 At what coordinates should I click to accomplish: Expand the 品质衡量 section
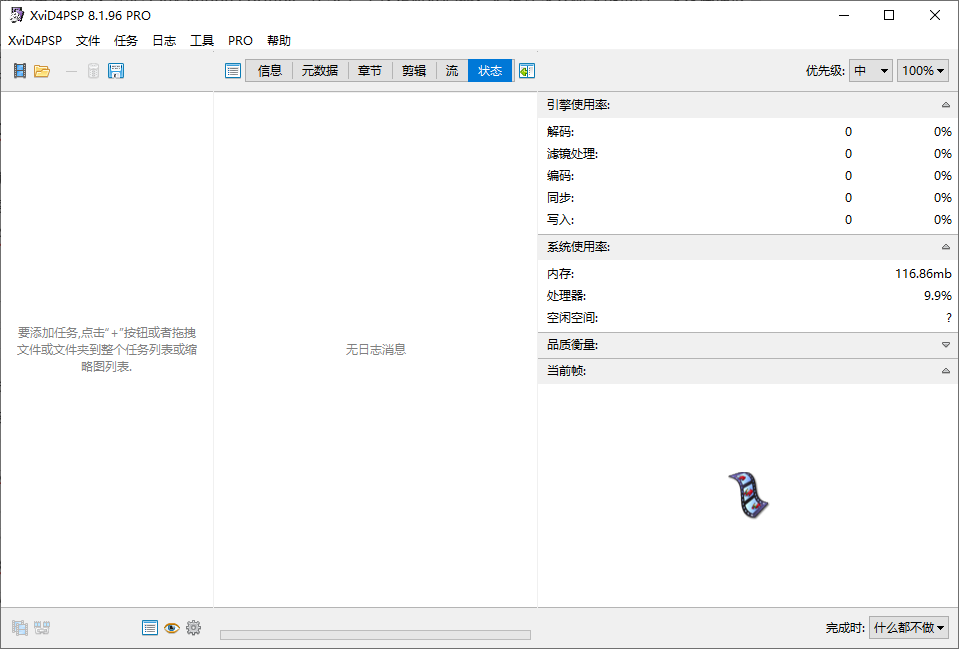tap(944, 345)
